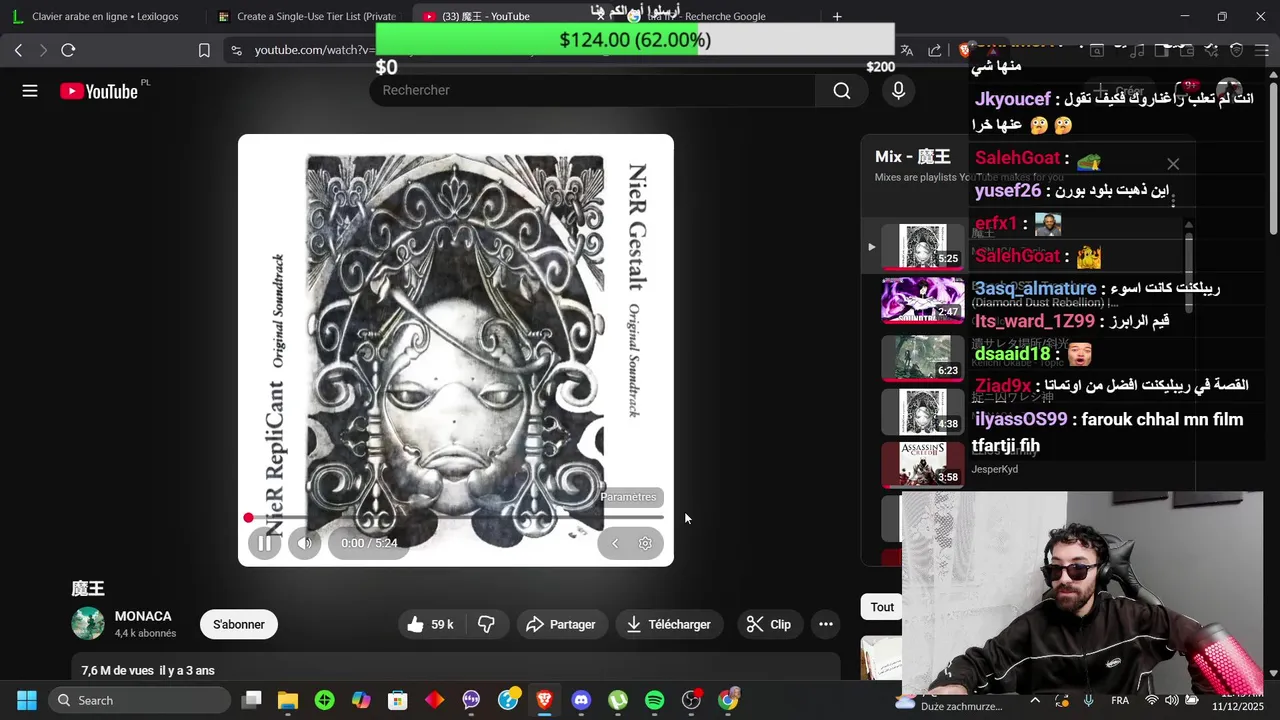
Task: Click the Télécharger download button
Action: [x=669, y=624]
